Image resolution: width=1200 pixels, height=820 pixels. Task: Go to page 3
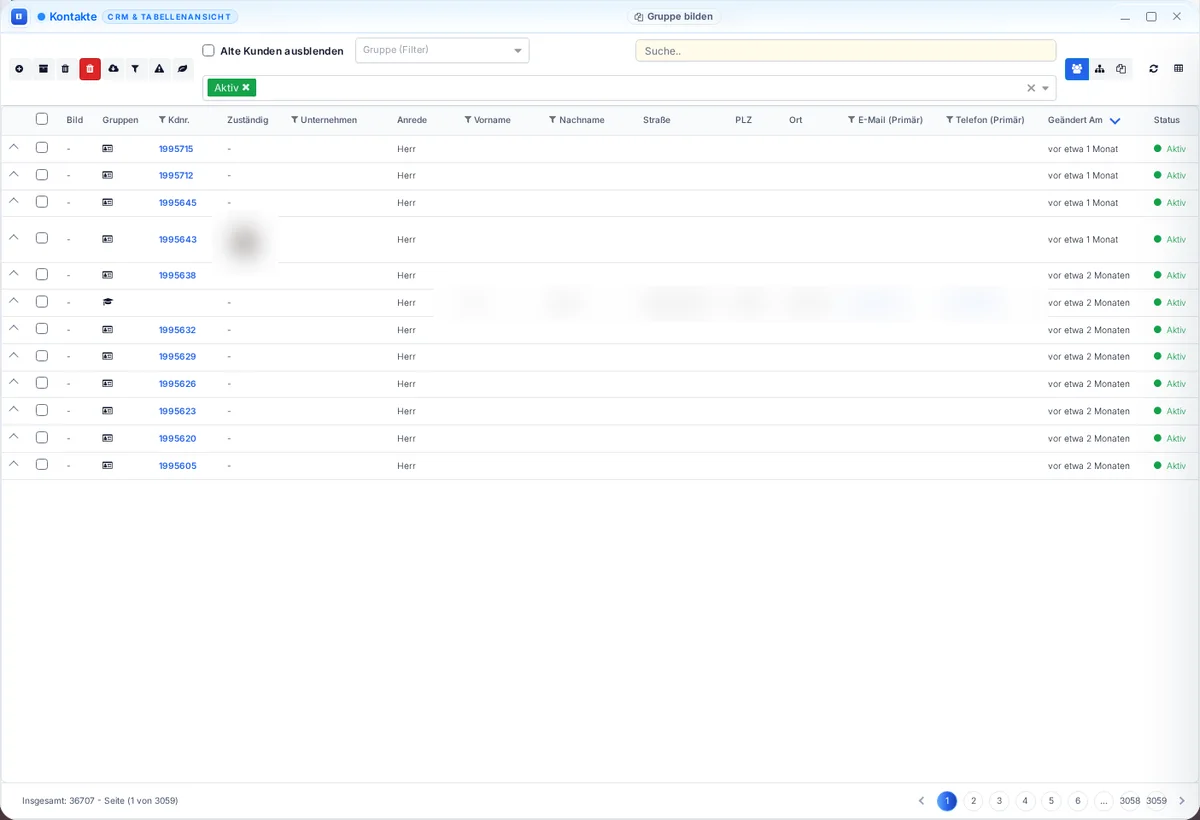(999, 801)
